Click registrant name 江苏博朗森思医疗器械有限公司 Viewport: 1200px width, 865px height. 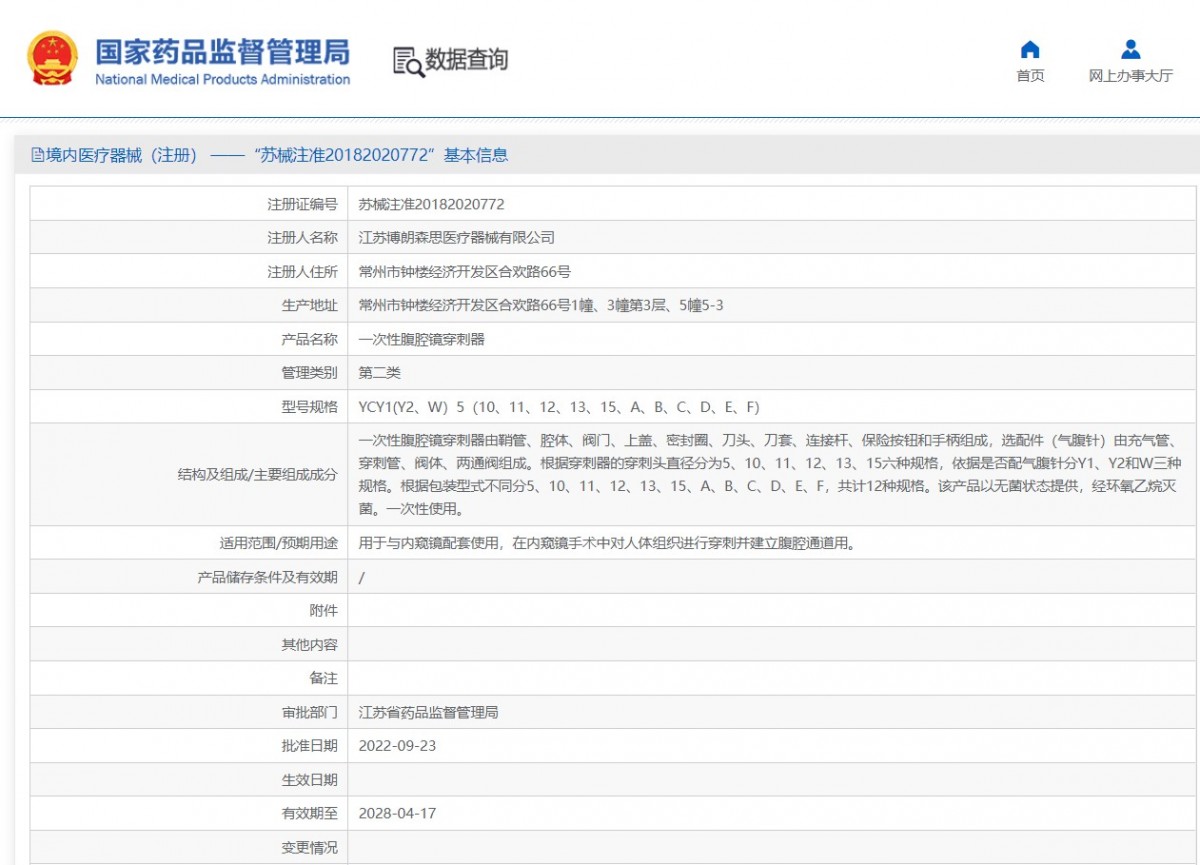coord(456,238)
